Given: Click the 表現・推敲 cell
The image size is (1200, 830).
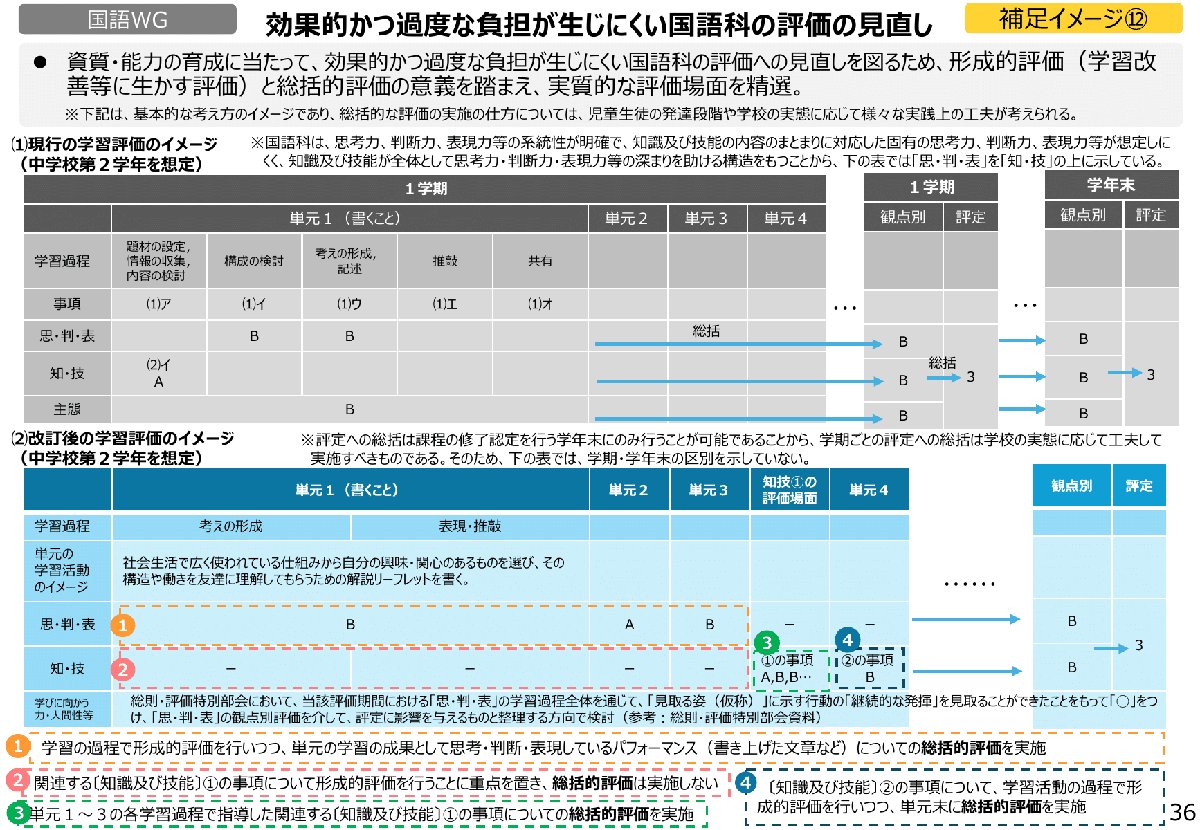Looking at the screenshot, I should (469, 525).
